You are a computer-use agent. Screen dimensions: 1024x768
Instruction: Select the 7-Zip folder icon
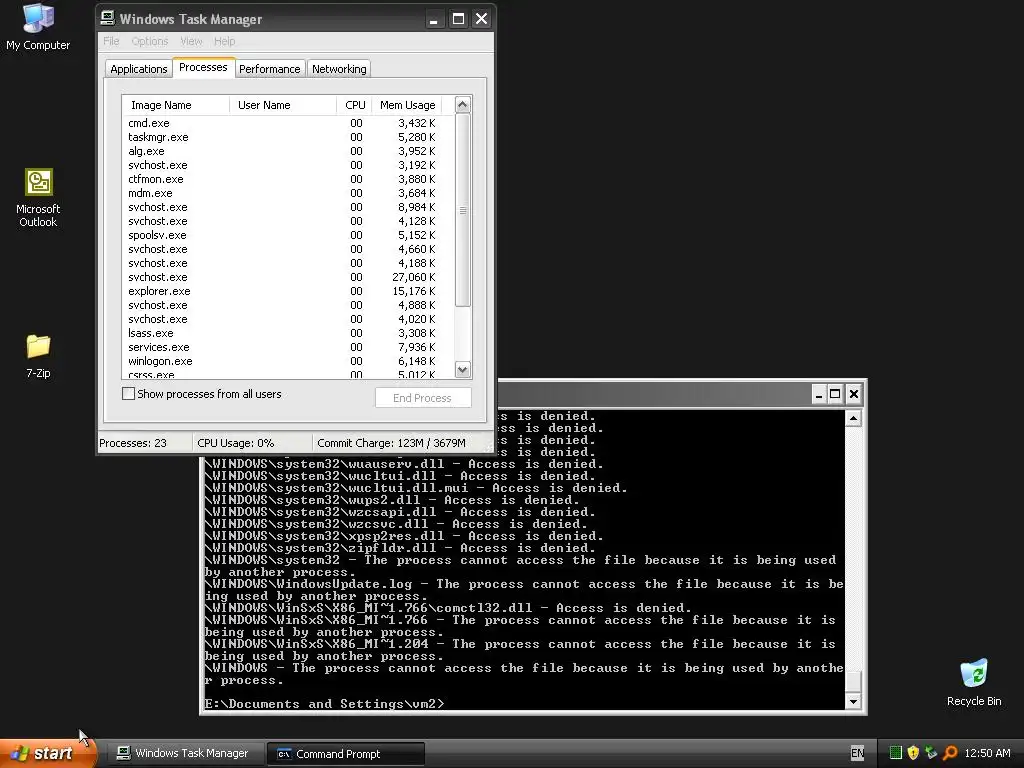[x=38, y=356]
